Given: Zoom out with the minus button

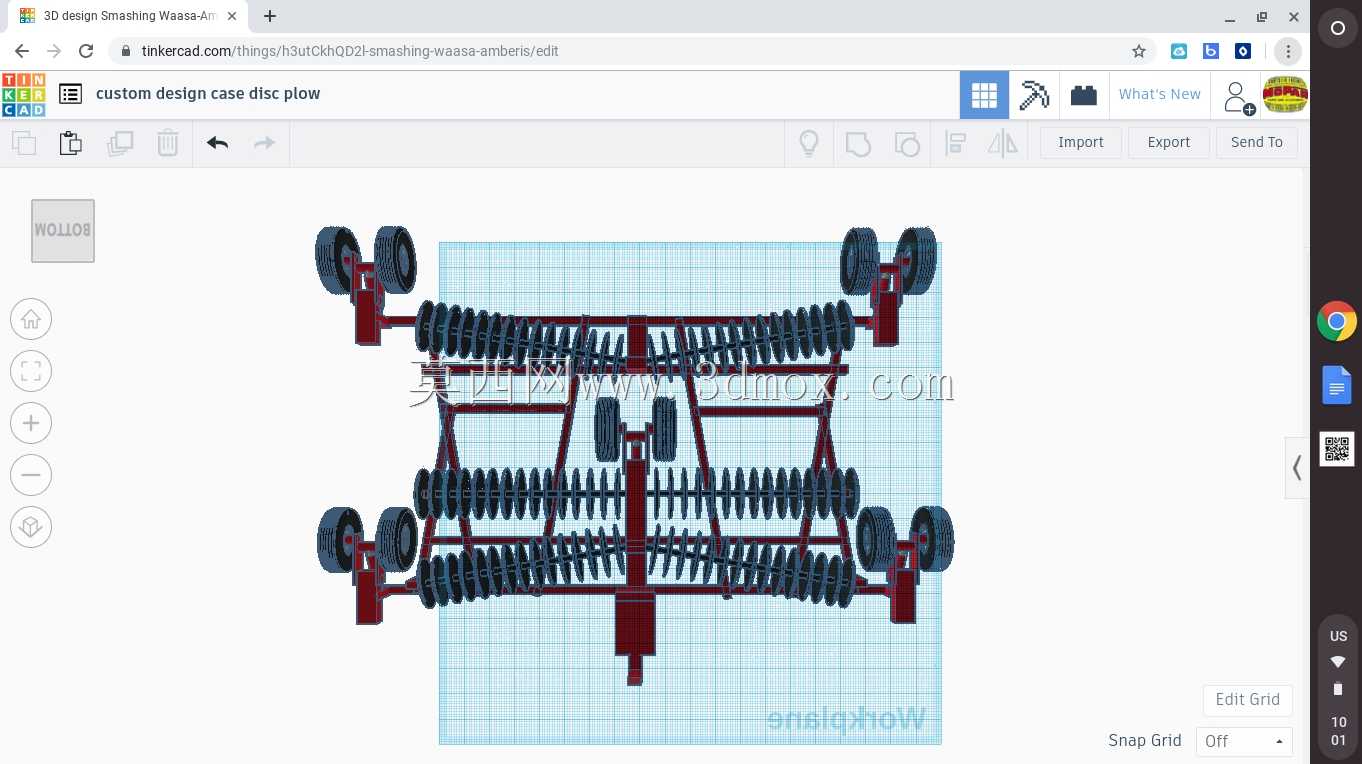Looking at the screenshot, I should (x=31, y=475).
